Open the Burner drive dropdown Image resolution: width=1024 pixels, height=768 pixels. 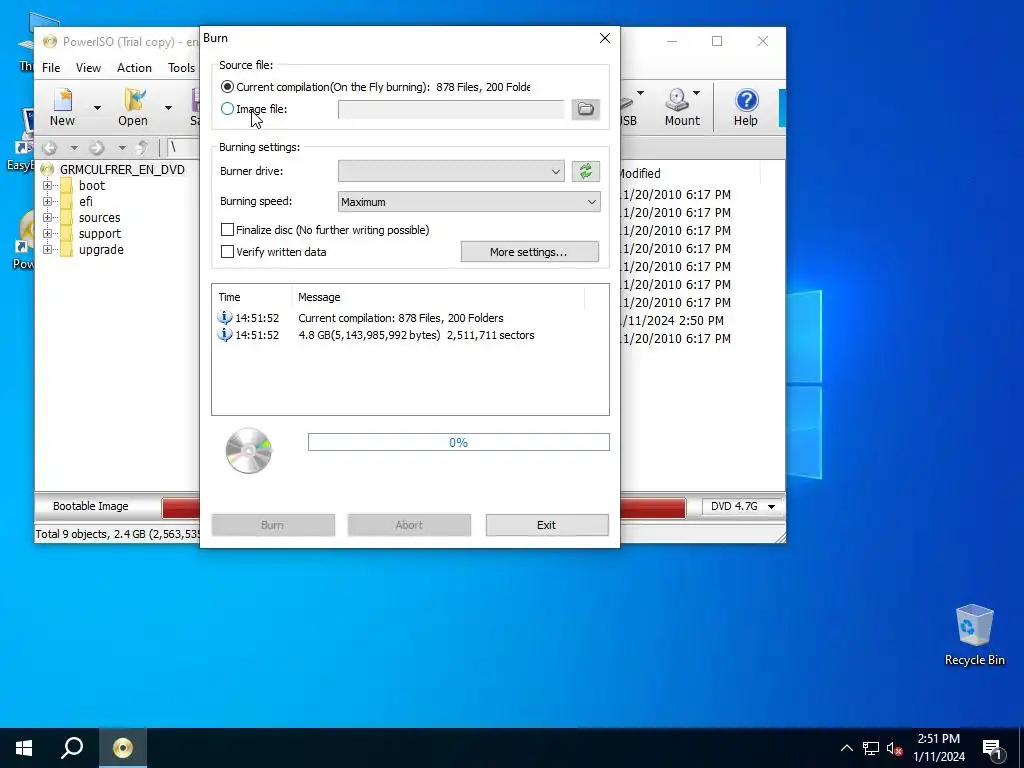451,171
